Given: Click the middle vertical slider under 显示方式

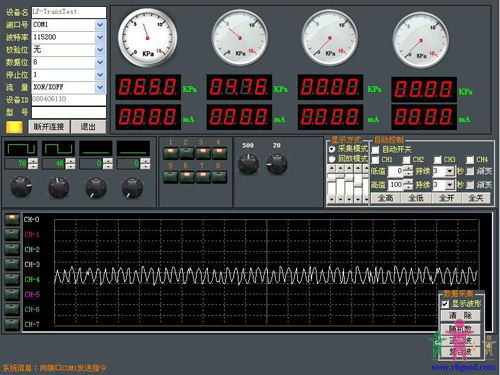Looking at the screenshot, I should [349, 184].
